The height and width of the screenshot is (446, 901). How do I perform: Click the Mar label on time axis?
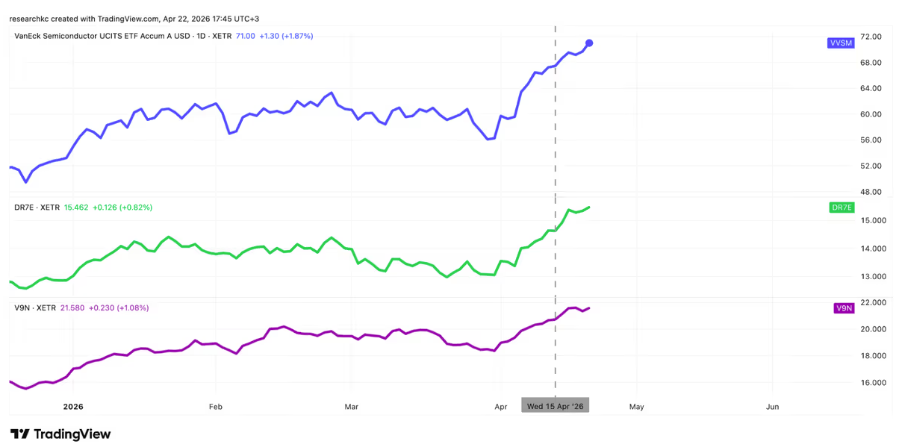[351, 407]
